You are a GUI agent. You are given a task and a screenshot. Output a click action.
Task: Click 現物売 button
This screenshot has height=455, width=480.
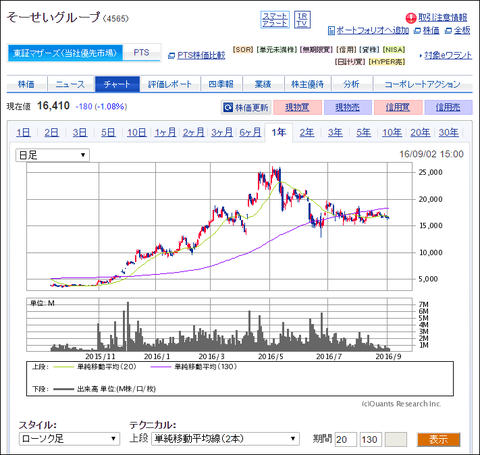click(x=348, y=107)
